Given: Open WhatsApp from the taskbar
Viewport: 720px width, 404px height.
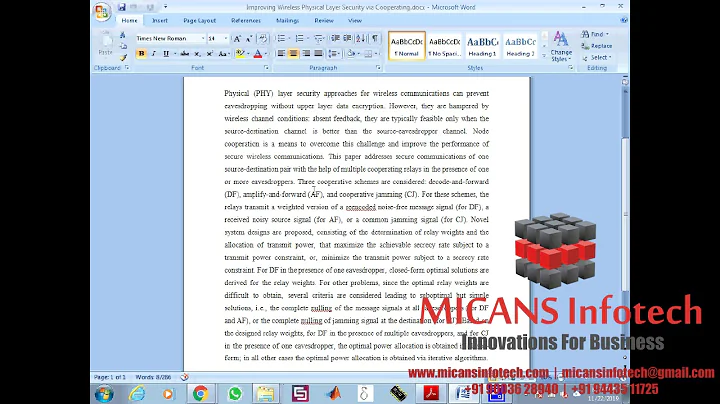Looking at the screenshot, I should [235, 393].
